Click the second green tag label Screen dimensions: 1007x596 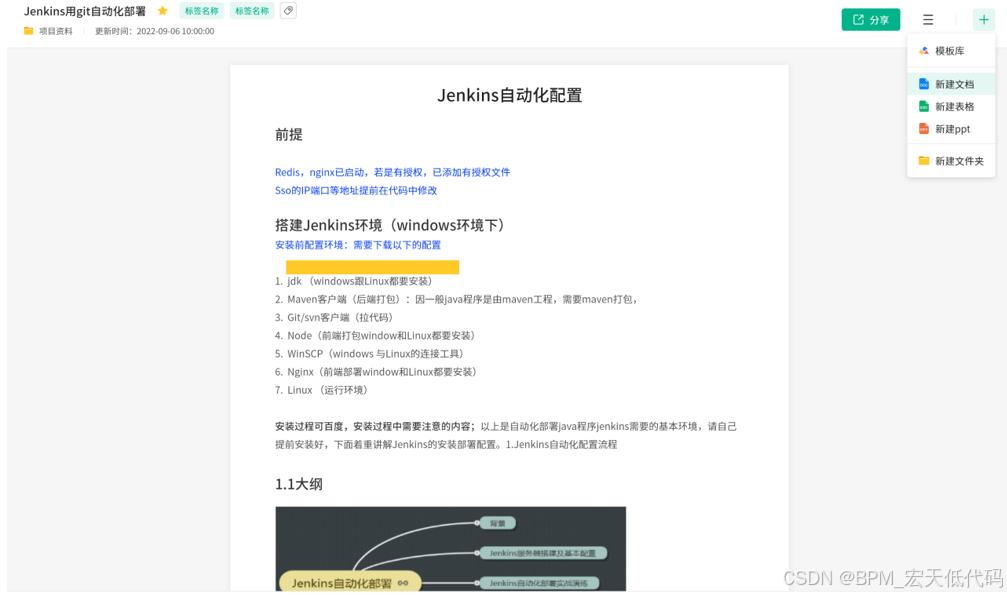252,11
